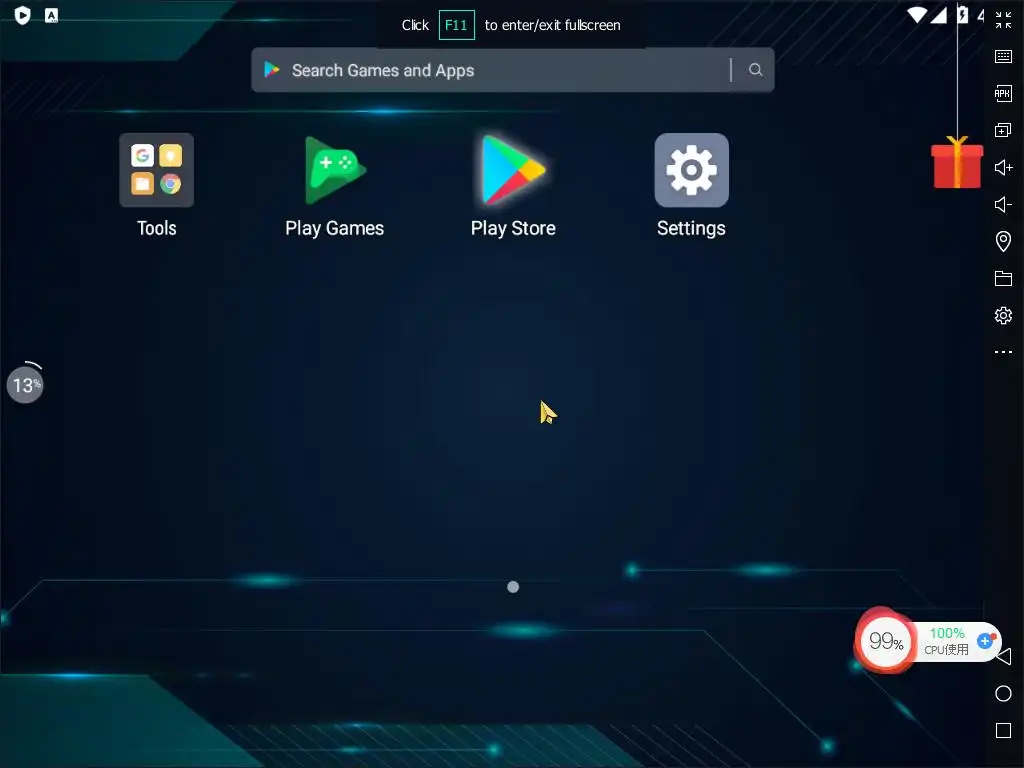The image size is (1024, 768).
Task: Click the Wi-Fi signal status icon
Action: [918, 15]
